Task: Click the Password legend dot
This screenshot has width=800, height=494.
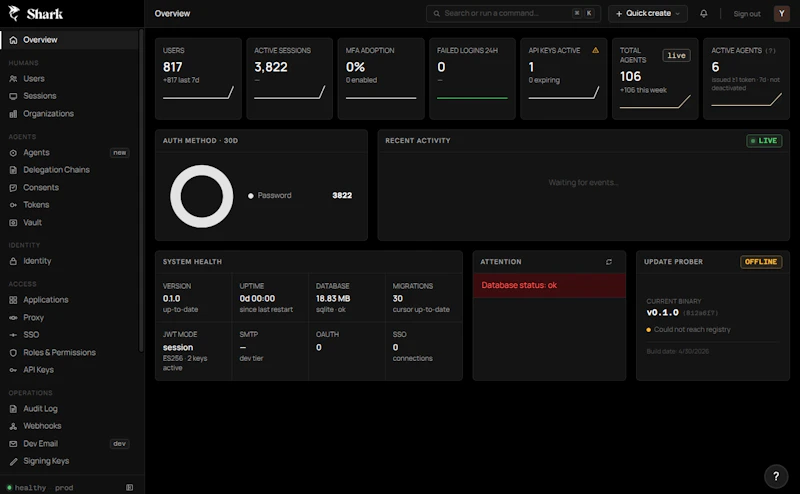Action: pos(251,196)
